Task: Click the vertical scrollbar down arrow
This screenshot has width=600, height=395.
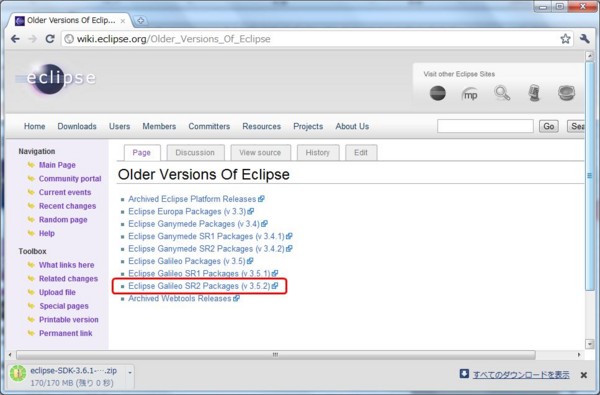Action: 589,343
